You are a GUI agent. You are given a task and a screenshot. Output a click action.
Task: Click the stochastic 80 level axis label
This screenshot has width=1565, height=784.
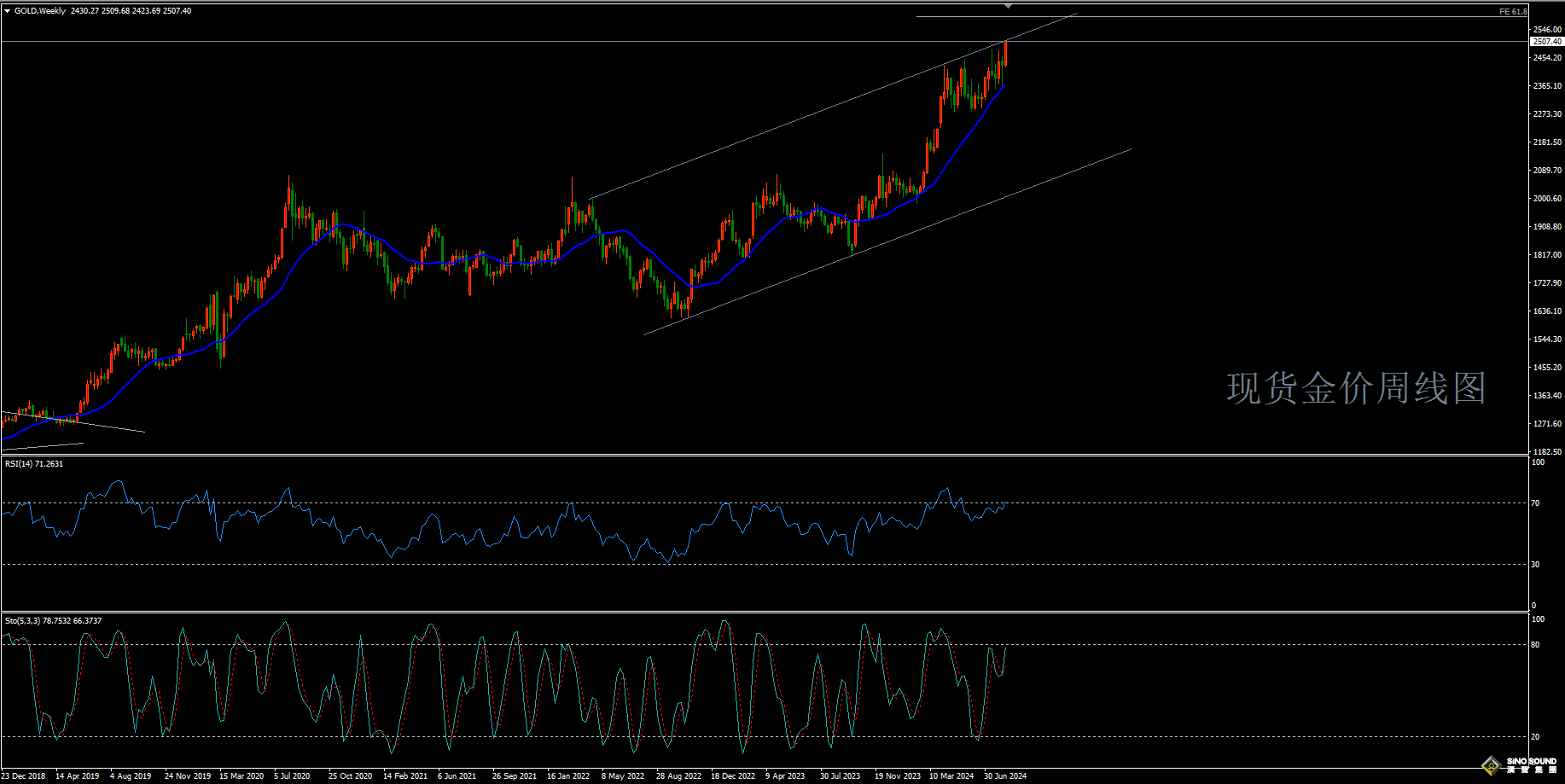coord(1535,645)
